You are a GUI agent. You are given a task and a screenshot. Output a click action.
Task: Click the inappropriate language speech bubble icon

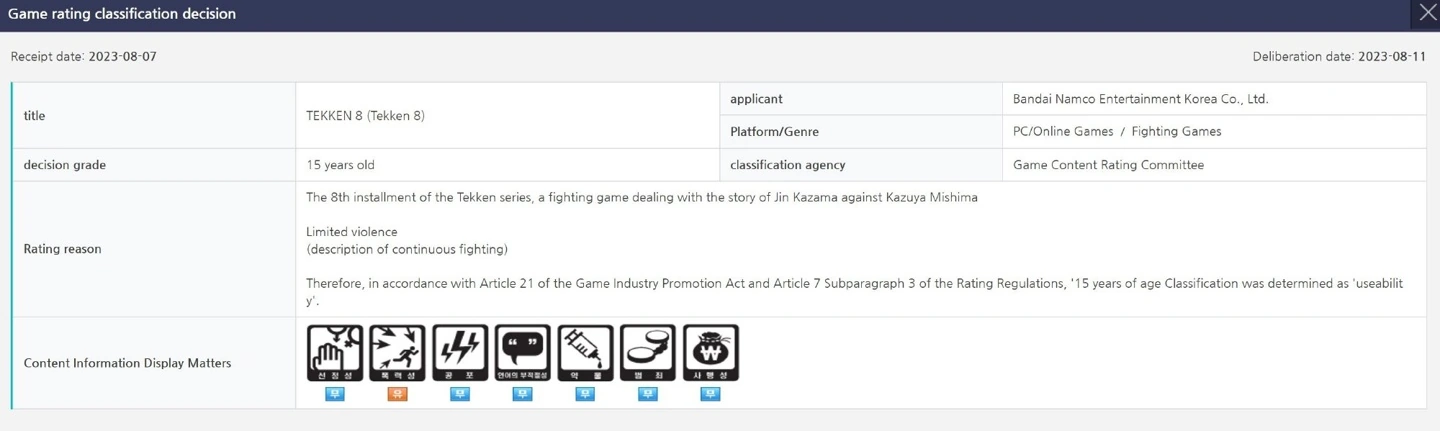tap(522, 352)
